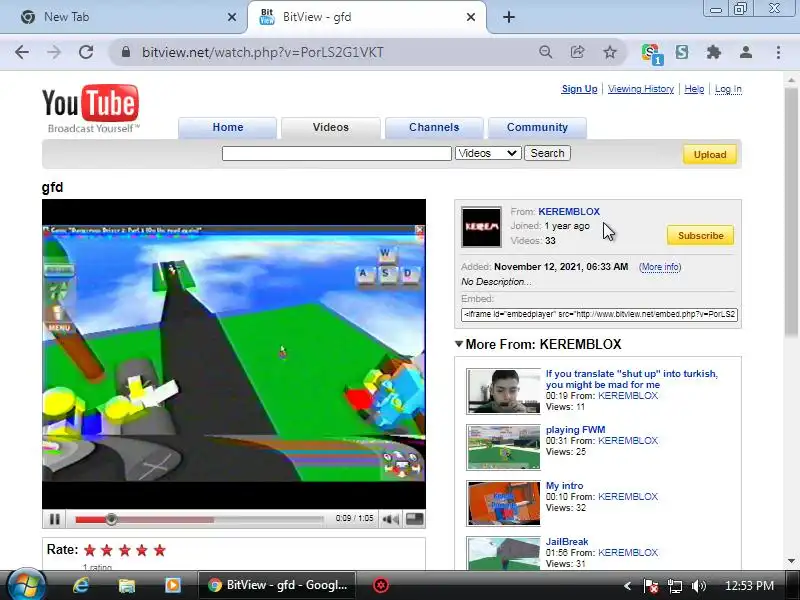Toggle the video fullscreen icon
This screenshot has width=800, height=600.
(x=414, y=519)
